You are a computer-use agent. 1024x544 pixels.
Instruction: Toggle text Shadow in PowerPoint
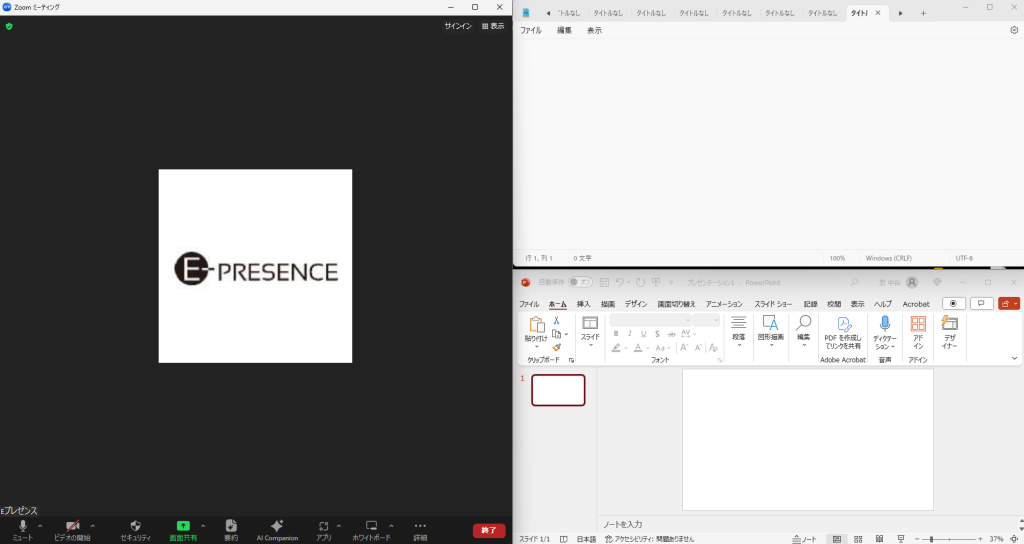tap(657, 334)
